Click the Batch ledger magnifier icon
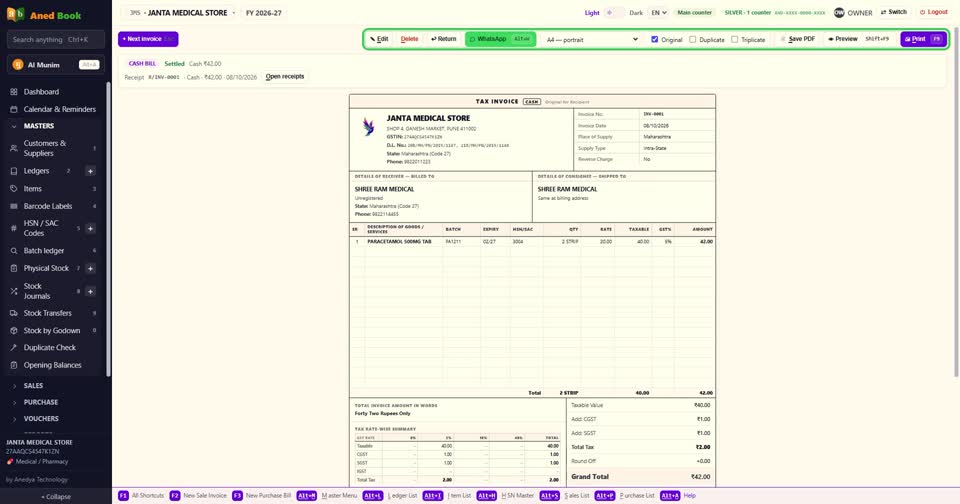Viewport: 960px width, 504px height. [13, 250]
